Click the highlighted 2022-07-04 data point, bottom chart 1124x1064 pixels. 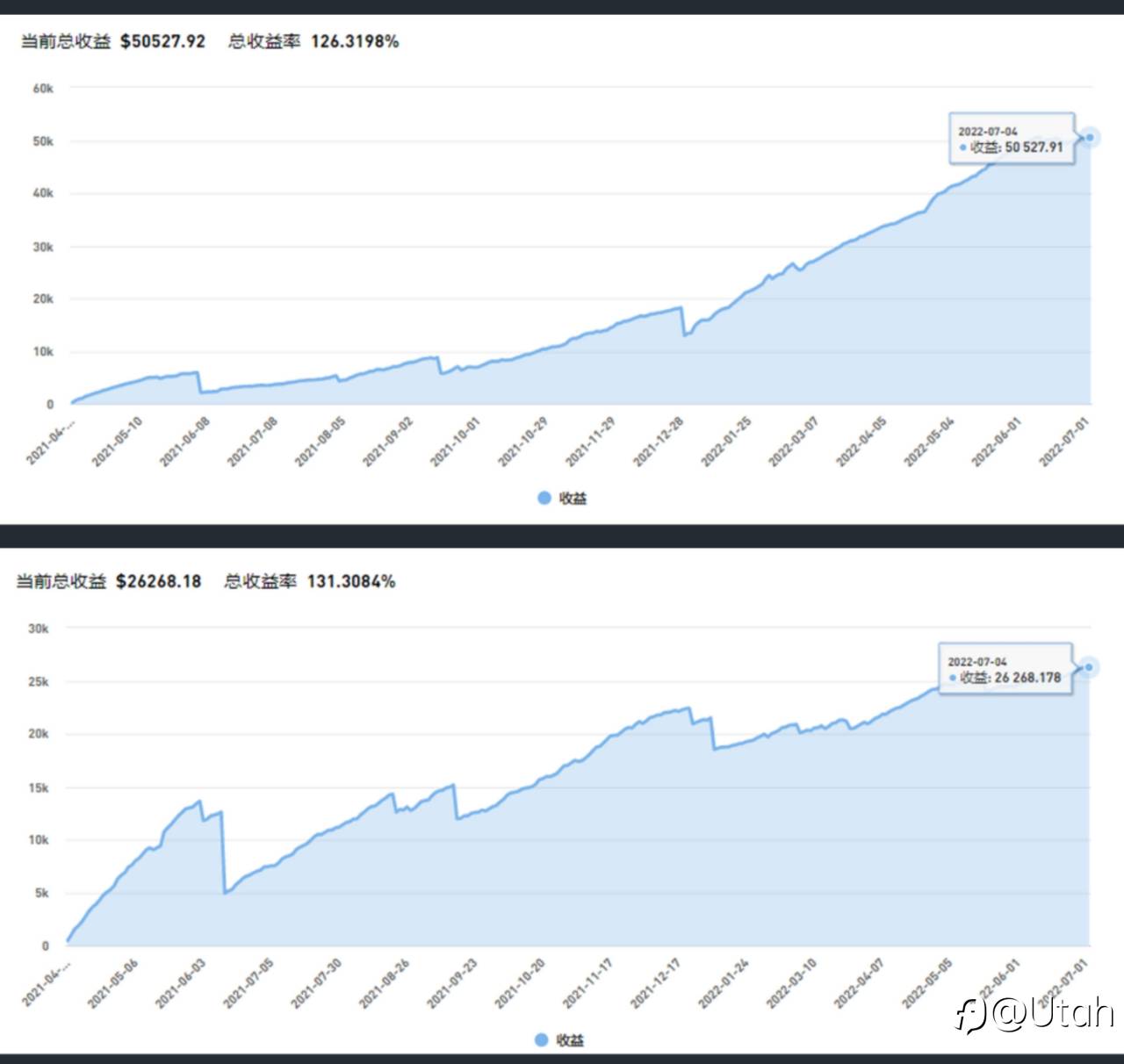(x=1089, y=667)
